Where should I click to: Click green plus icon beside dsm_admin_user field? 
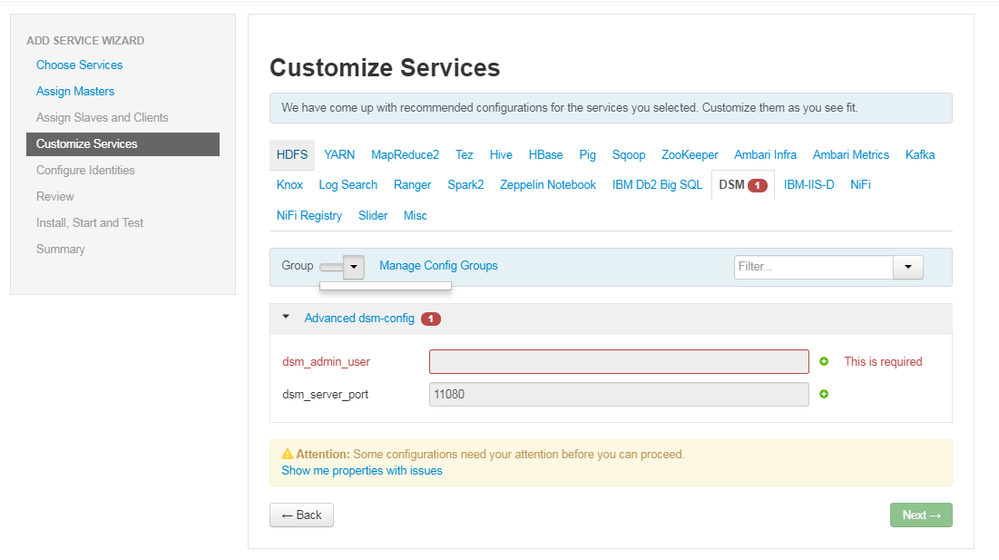824,362
